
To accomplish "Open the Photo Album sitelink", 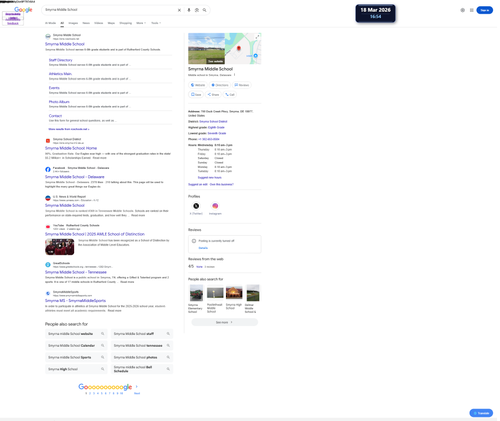I will point(59,102).
